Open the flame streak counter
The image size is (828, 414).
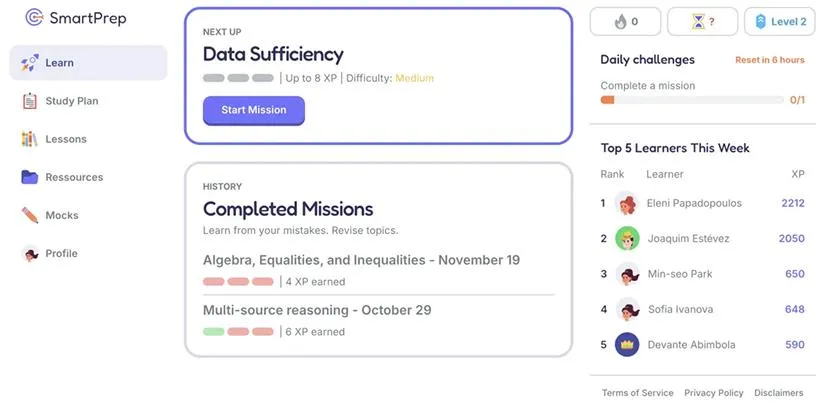[x=627, y=21]
